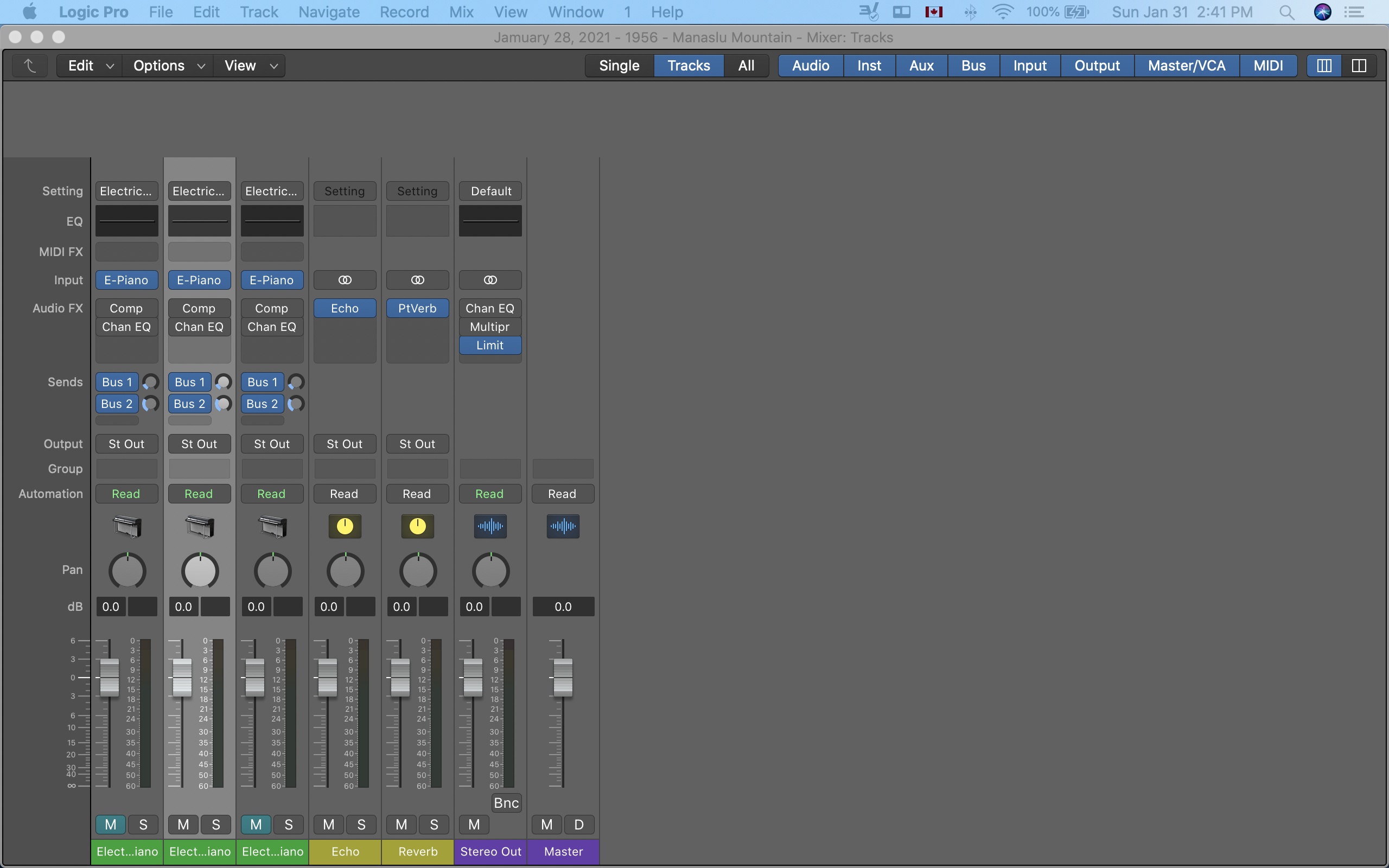Open automation Read menu on Stereo Out channel

490,494
